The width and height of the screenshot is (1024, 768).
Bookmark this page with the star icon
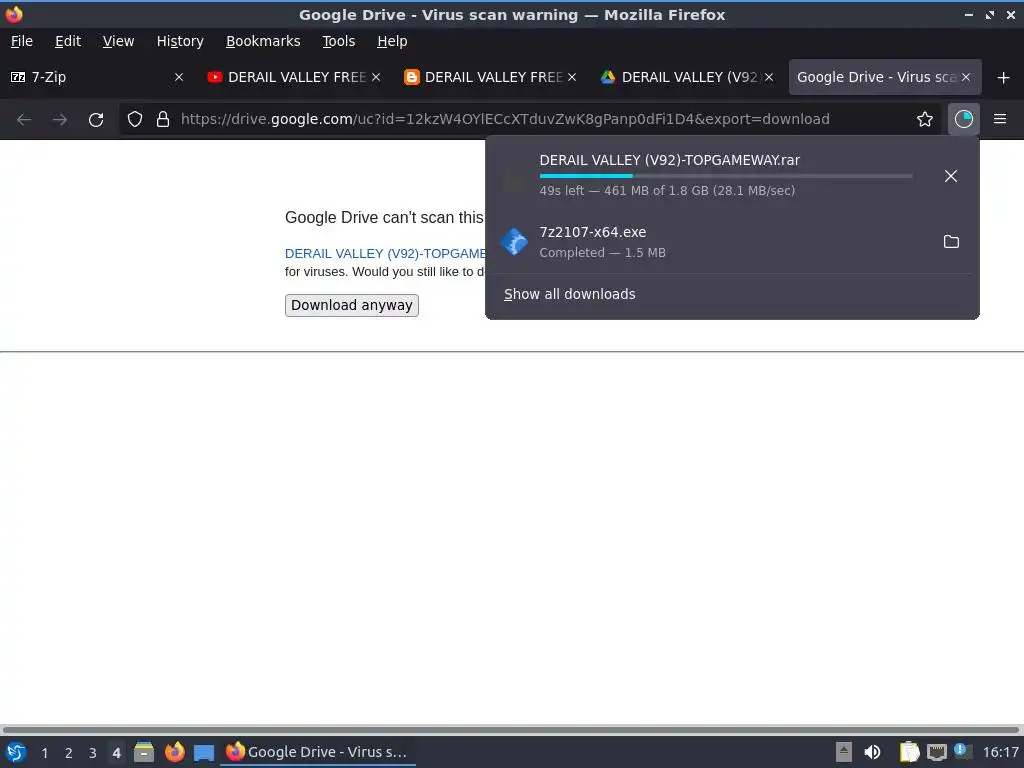(x=925, y=119)
